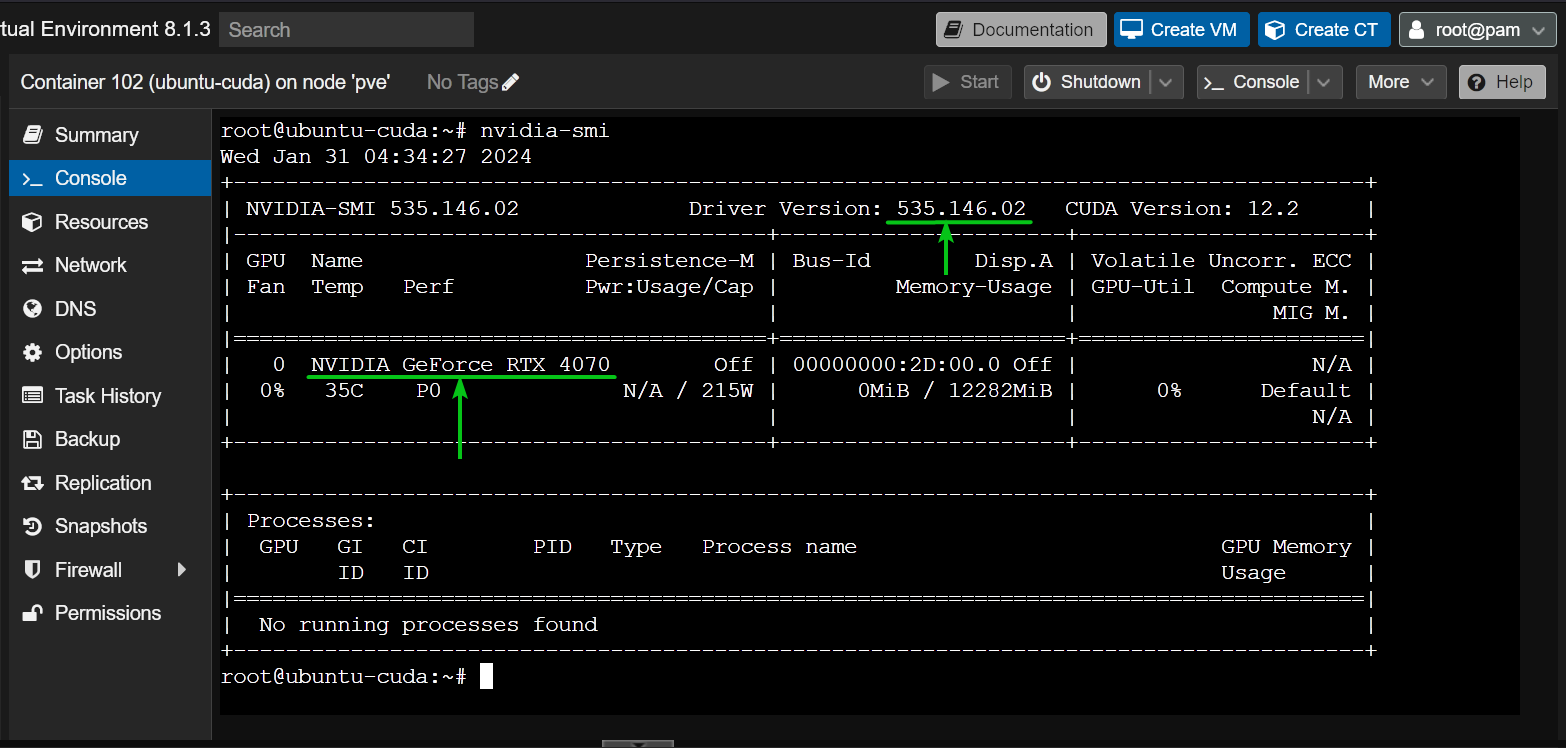Select the Console item in the sidebar
Viewport: 1566px width, 748px height.
[110, 178]
